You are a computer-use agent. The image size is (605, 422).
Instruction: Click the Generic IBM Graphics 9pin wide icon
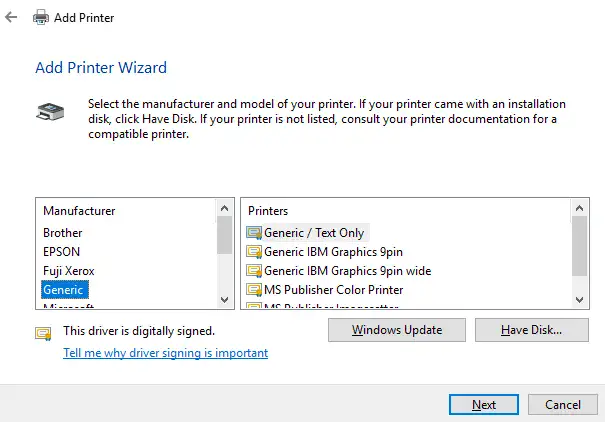[254, 271]
